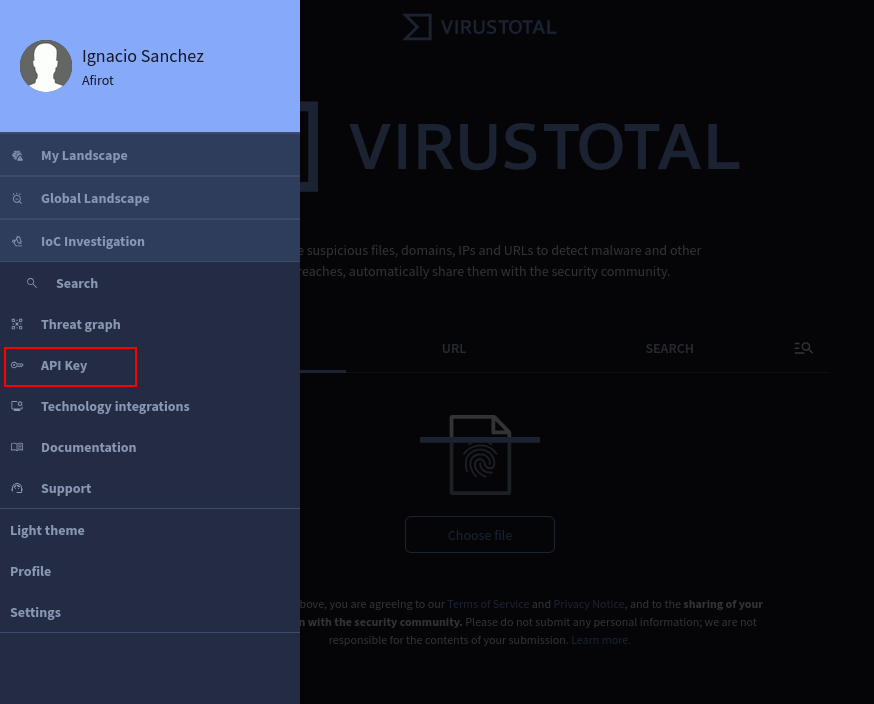Open Global Landscape menu entry
Screen dimensions: 874x704
tap(150, 198)
